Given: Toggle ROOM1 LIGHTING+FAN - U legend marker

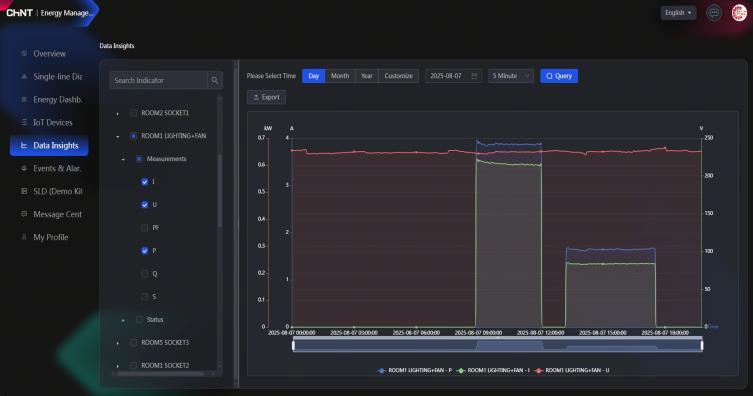Looking at the screenshot, I should [538, 371].
